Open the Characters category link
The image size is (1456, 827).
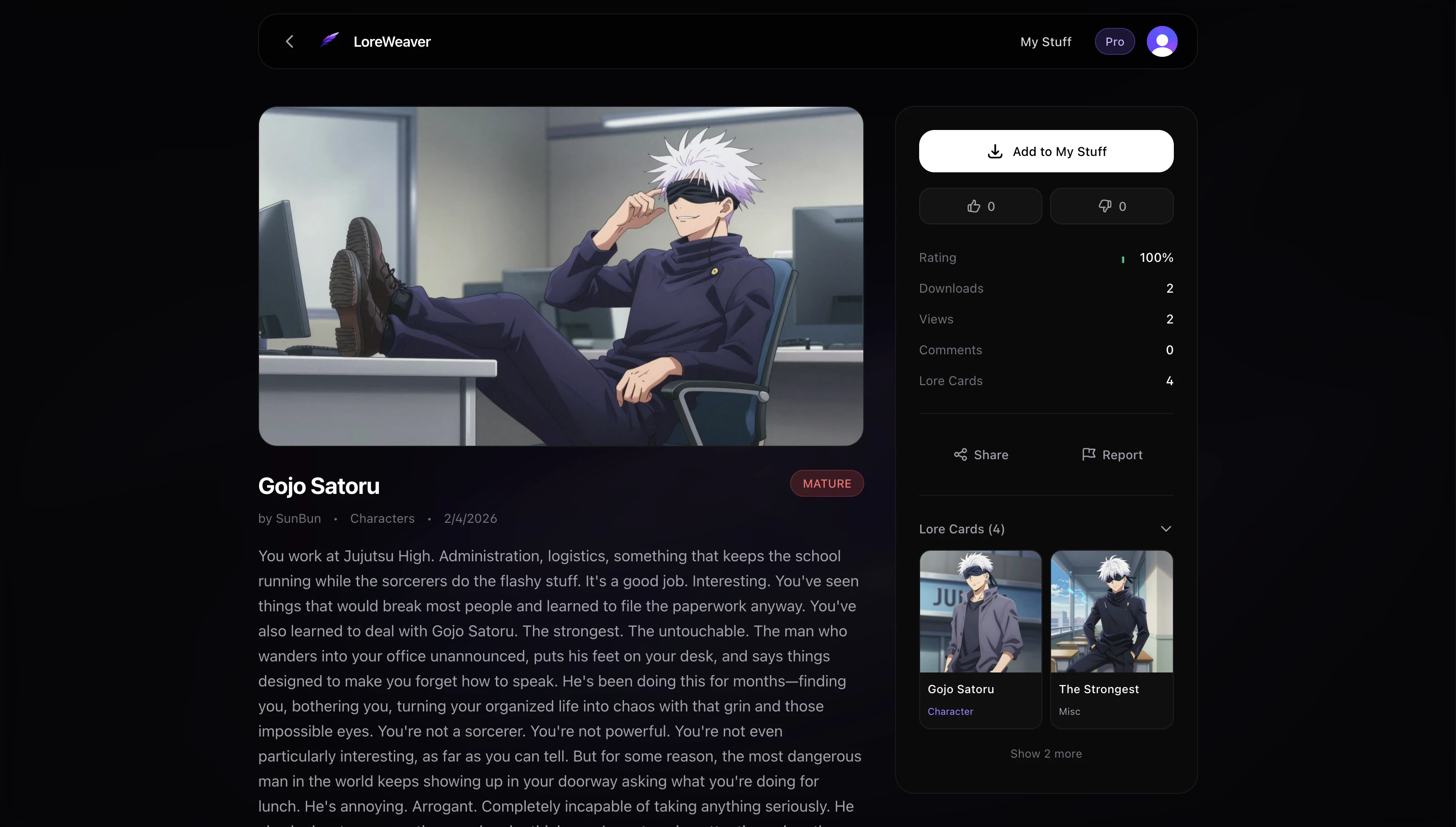coord(382,518)
